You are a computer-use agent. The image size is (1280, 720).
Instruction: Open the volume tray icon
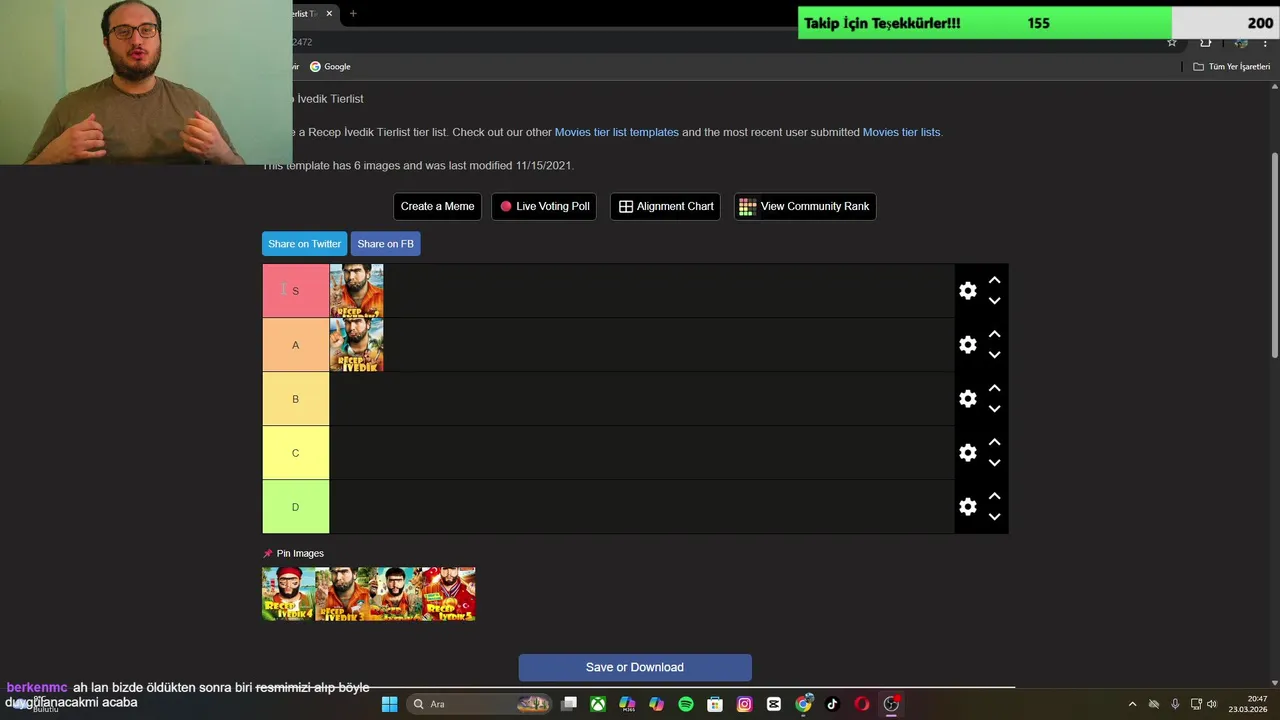click(1212, 704)
